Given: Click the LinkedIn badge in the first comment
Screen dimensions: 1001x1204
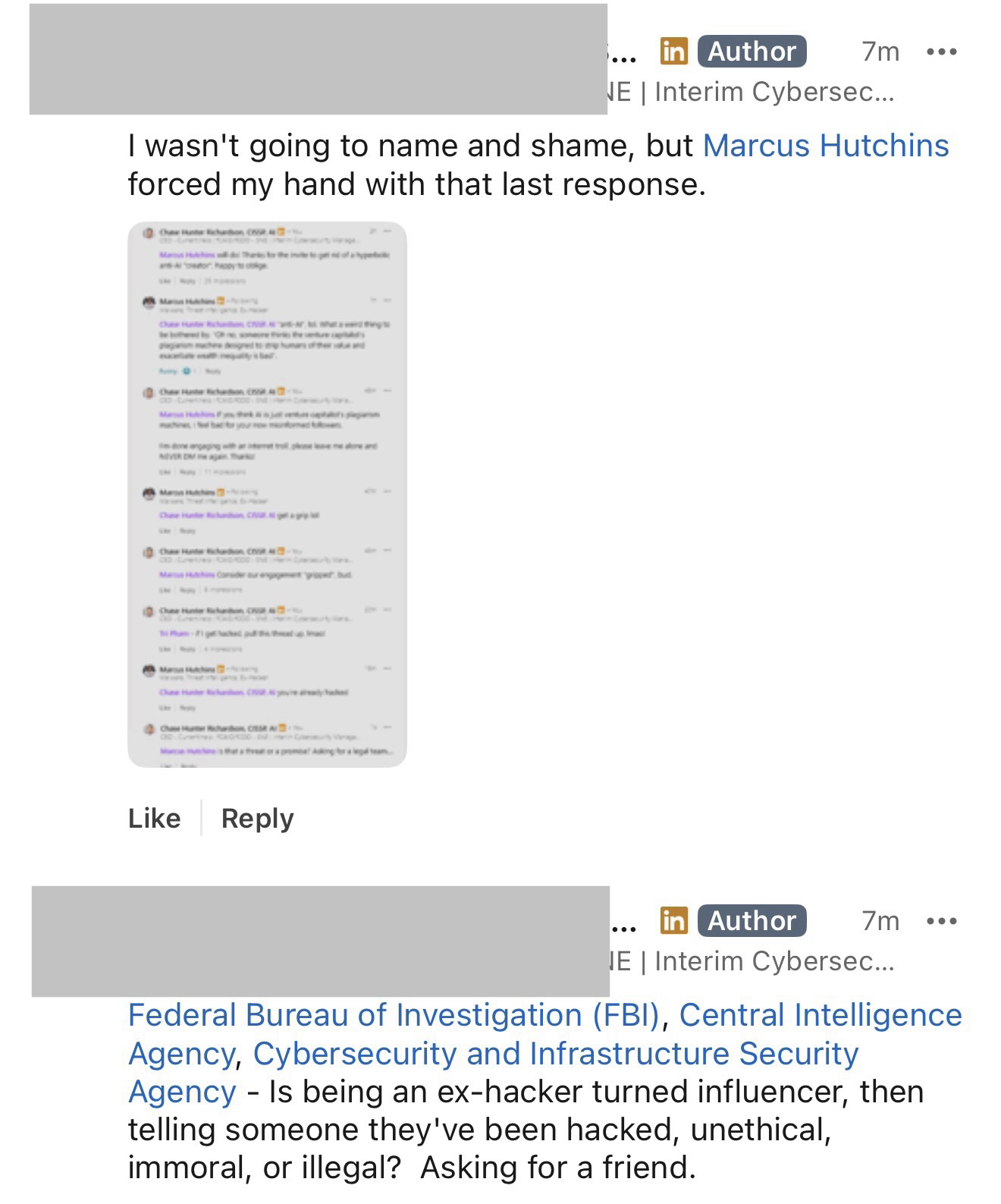Looking at the screenshot, I should click(x=673, y=51).
